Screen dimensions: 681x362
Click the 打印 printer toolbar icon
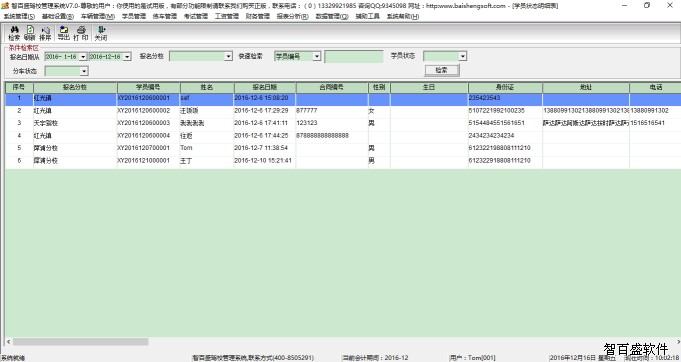coord(81,33)
